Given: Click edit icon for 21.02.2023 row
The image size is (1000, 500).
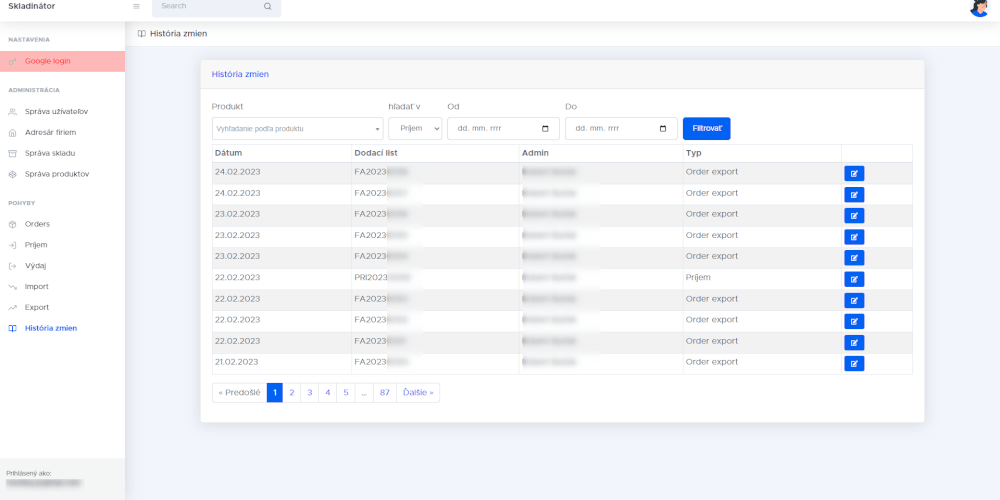Looking at the screenshot, I should [853, 363].
